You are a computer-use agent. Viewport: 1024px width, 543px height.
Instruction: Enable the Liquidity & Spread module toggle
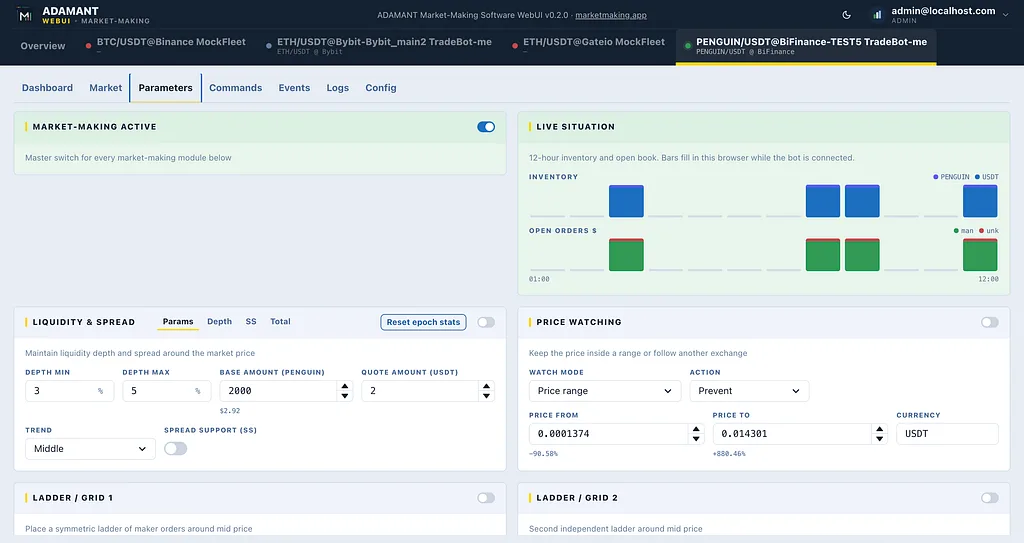tap(486, 322)
